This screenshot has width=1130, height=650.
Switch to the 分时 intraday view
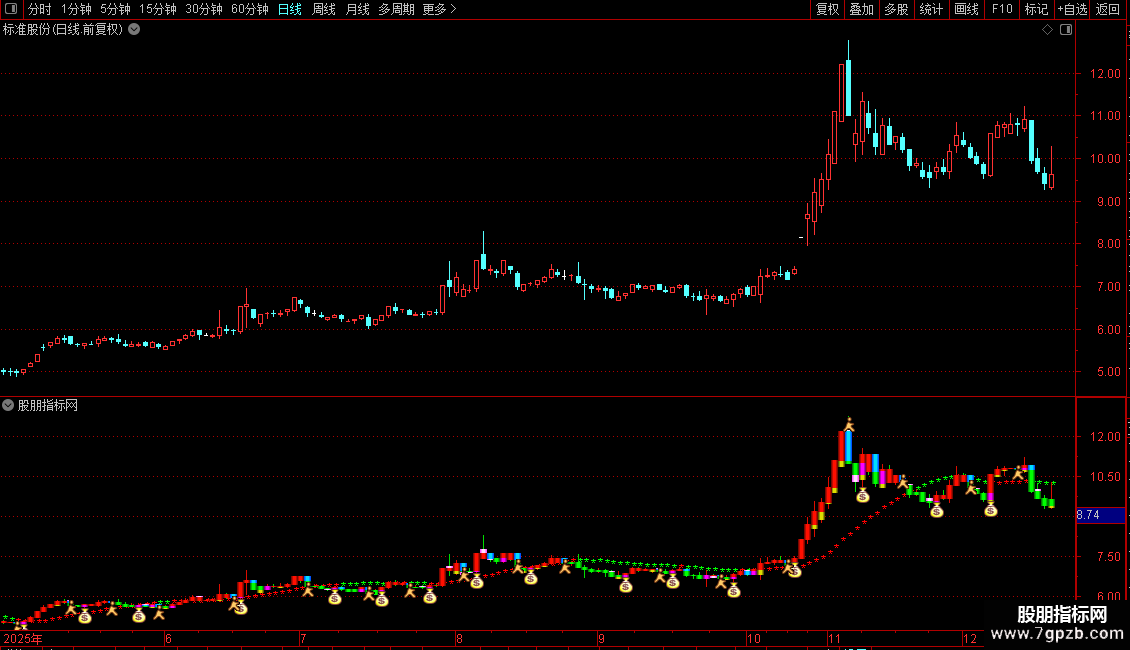coord(40,9)
